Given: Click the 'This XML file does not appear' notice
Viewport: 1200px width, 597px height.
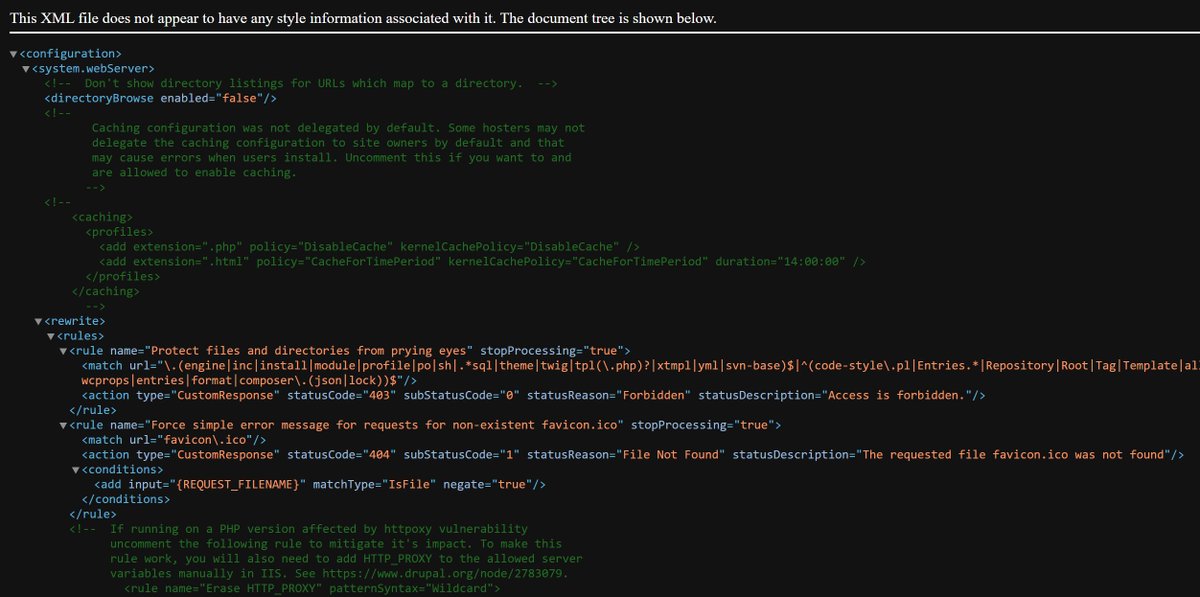Looking at the screenshot, I should pyautogui.click(x=362, y=18).
